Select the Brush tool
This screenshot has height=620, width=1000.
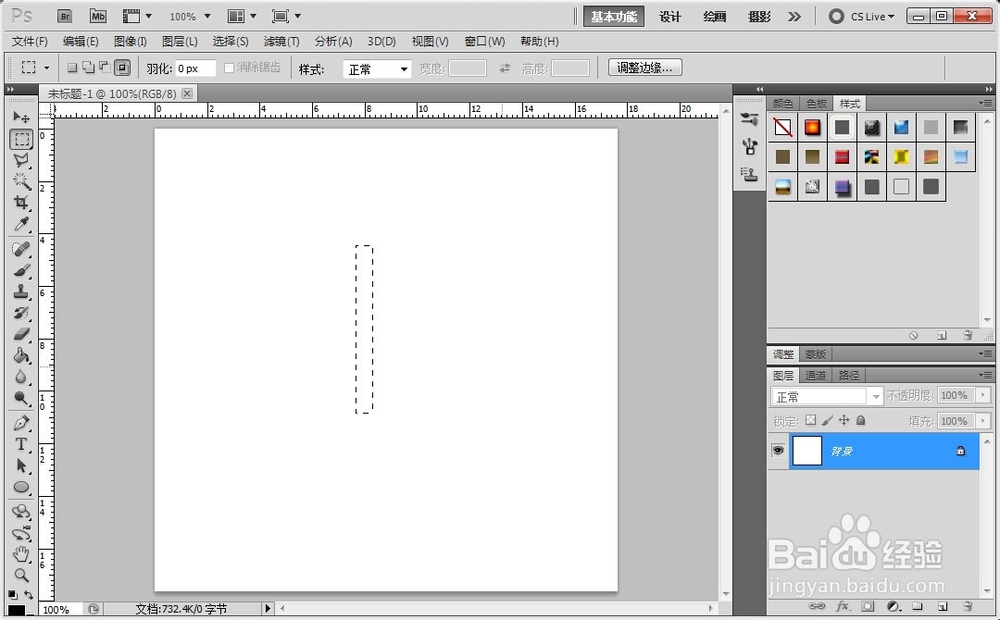(x=21, y=270)
